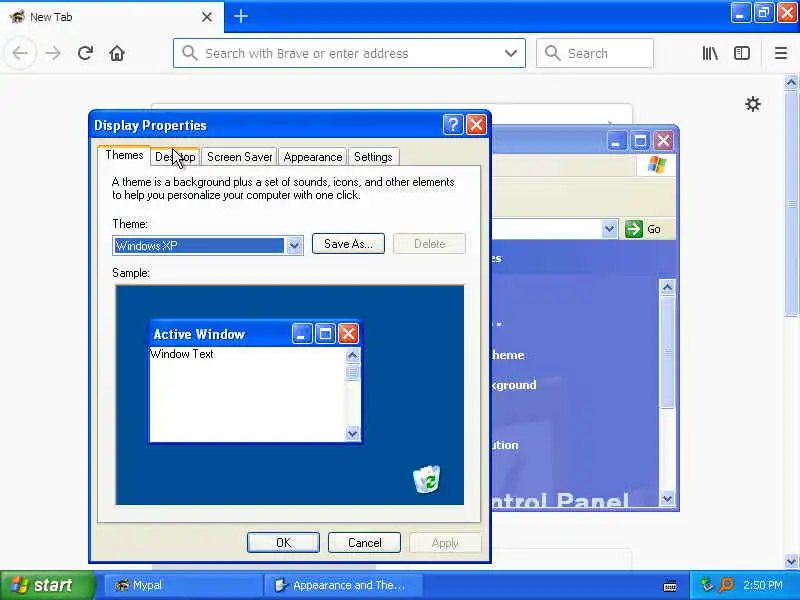Expand the address bar history dropdown
800x600 pixels.
pyautogui.click(x=511, y=53)
